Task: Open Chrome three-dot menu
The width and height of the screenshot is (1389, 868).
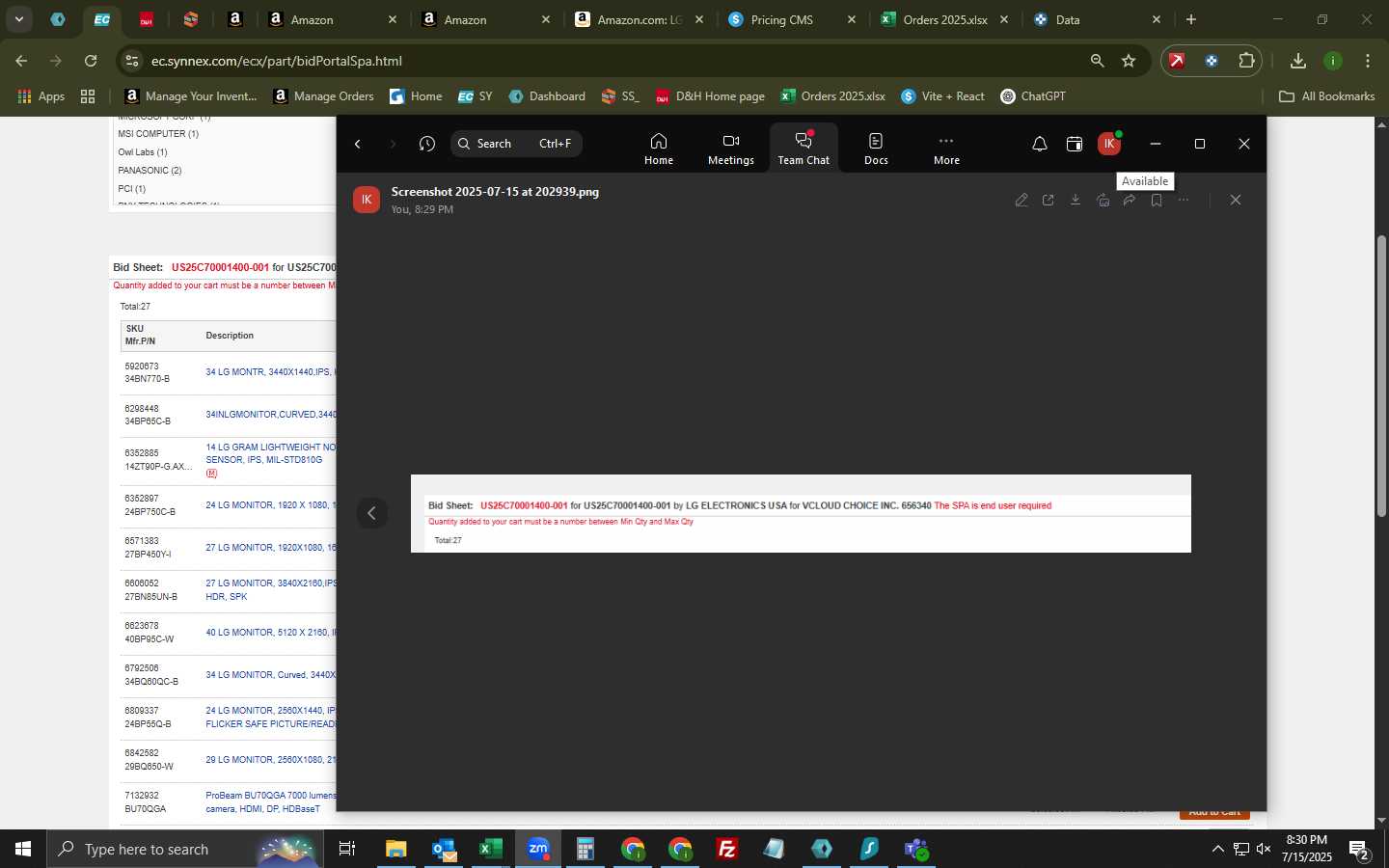Action: 1368,61
